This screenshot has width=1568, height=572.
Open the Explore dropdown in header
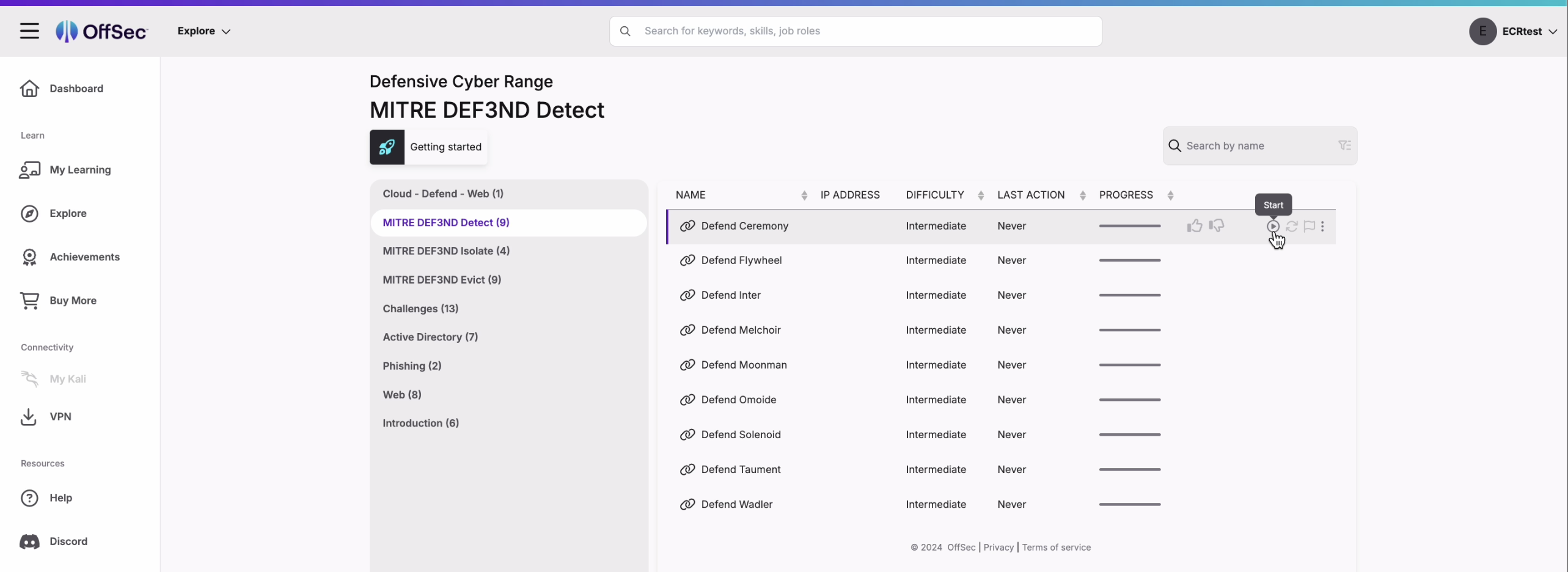204,31
